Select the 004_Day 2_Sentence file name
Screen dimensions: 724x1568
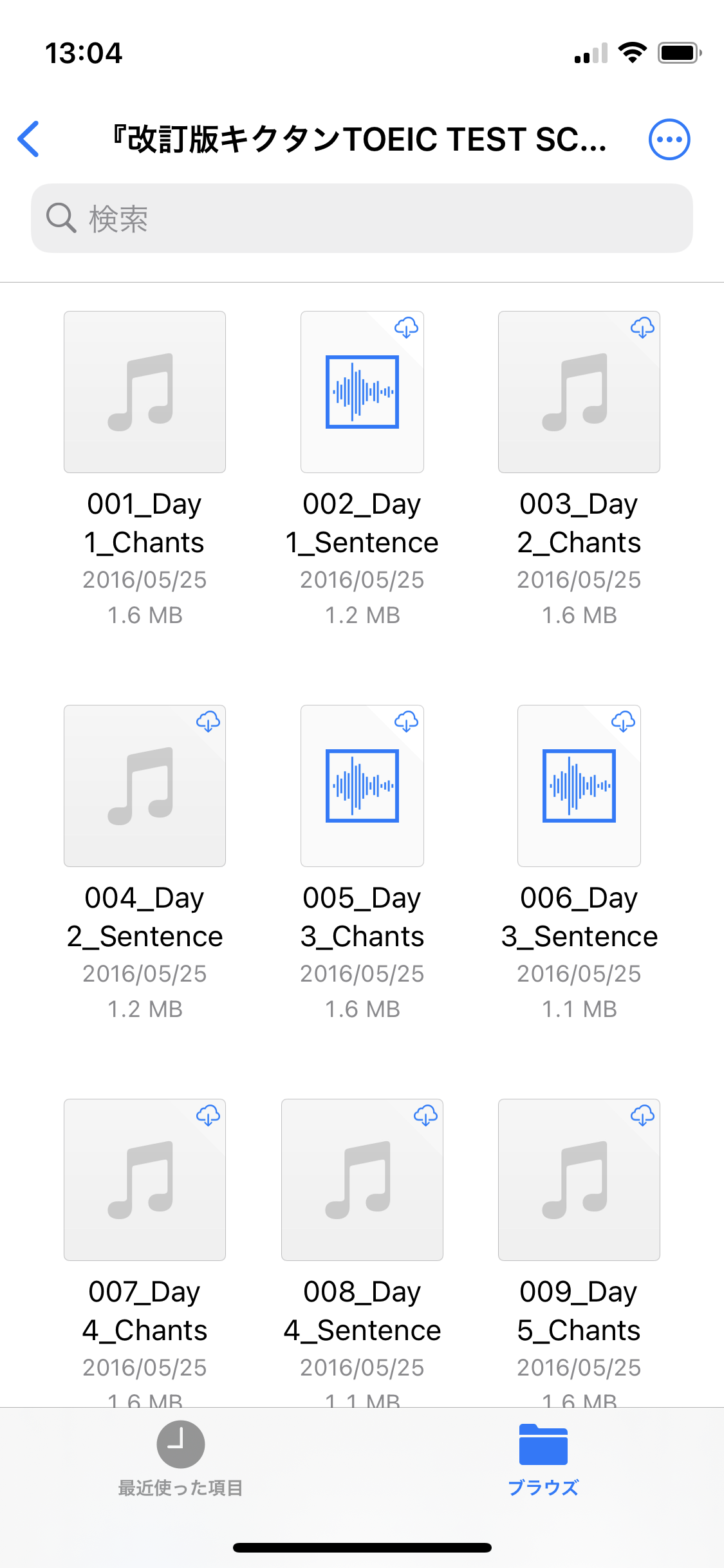pos(145,917)
